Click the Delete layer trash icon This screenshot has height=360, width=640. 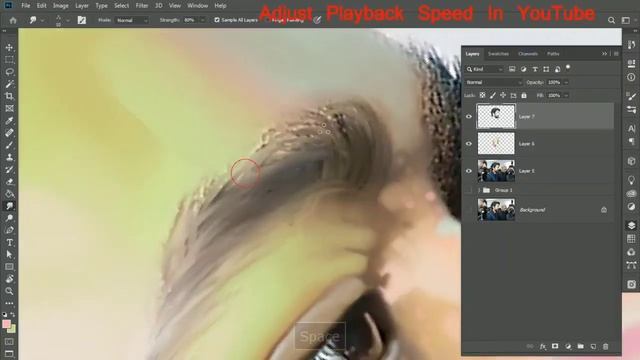(605, 347)
